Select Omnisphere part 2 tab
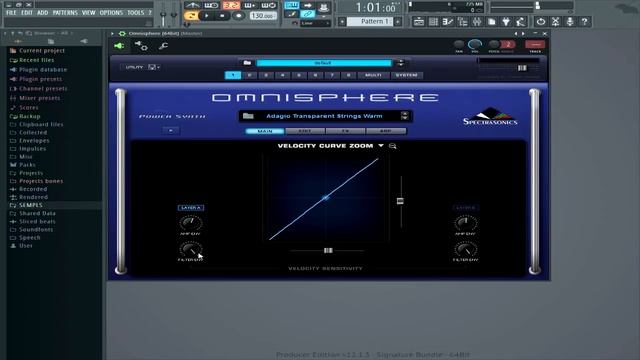The height and width of the screenshot is (360, 640). click(249, 75)
